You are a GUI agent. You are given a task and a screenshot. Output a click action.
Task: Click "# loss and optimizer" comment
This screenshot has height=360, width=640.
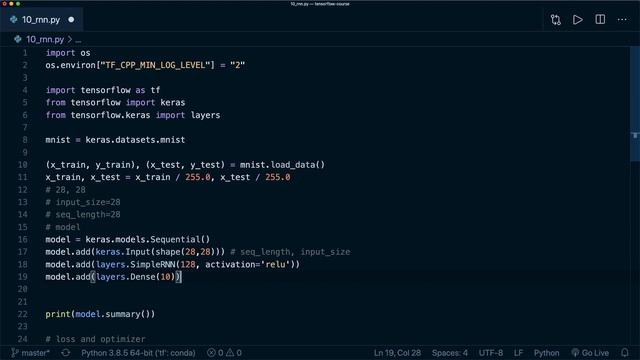tap(95, 339)
